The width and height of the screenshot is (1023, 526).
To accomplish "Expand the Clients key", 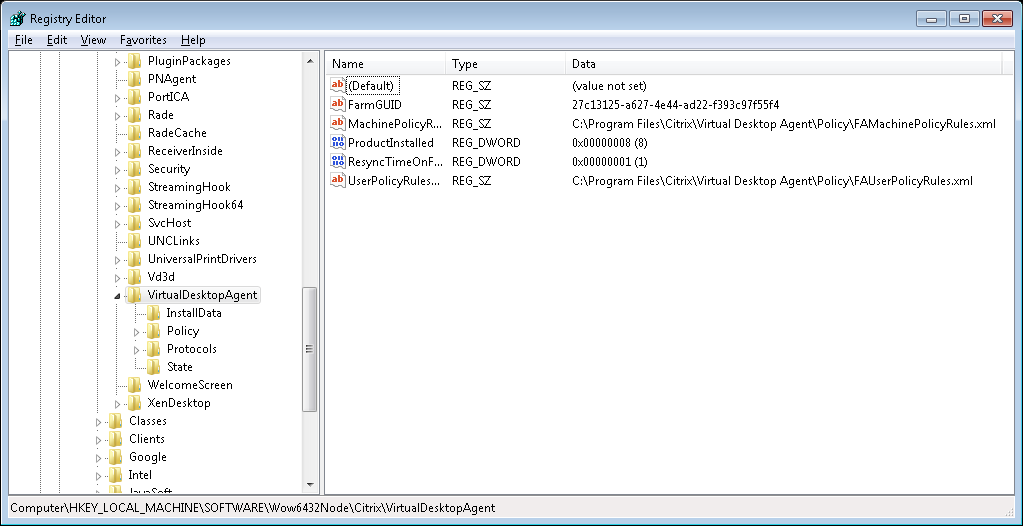I will coord(99,440).
